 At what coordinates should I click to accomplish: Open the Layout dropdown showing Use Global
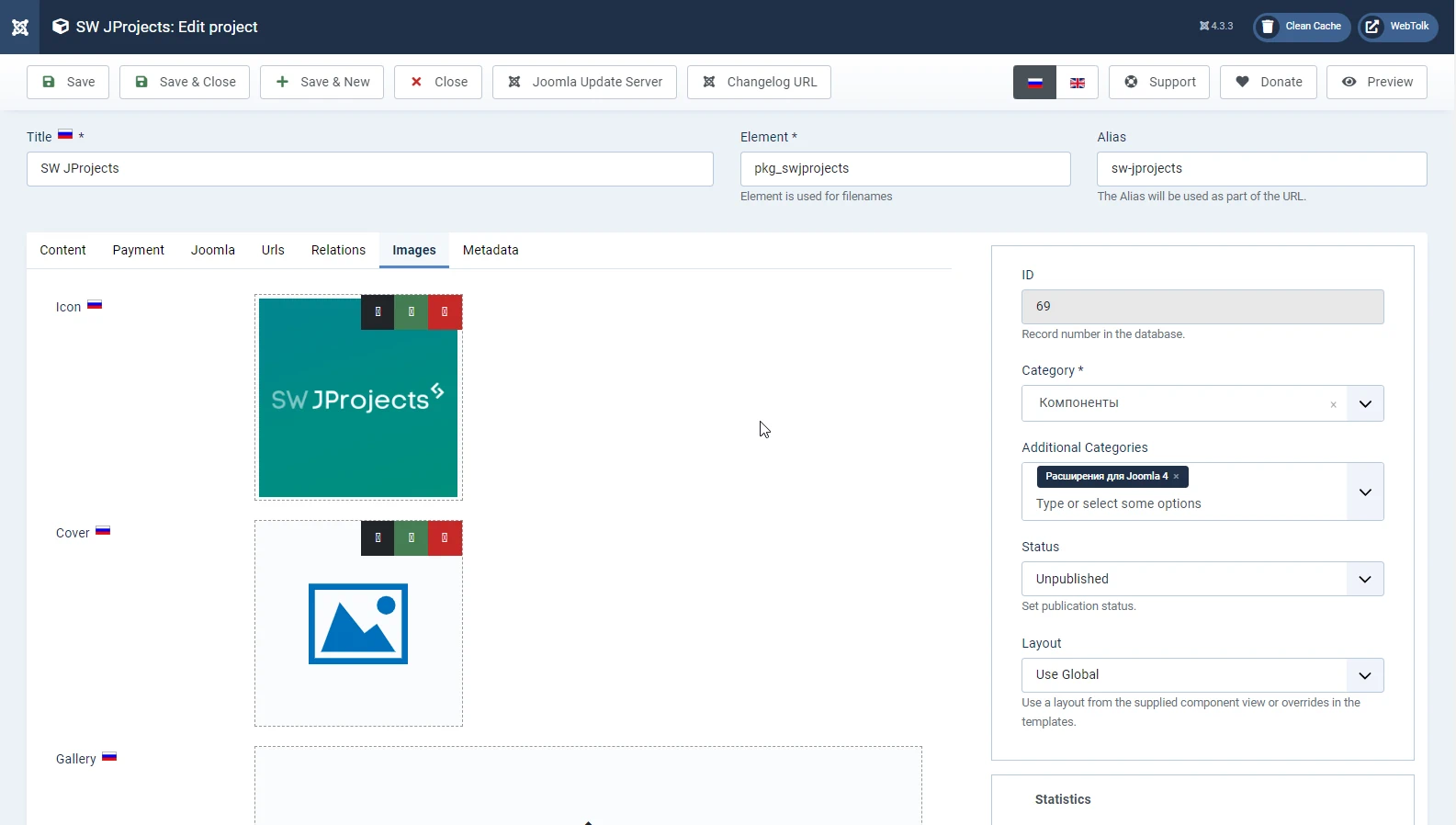tap(1202, 675)
